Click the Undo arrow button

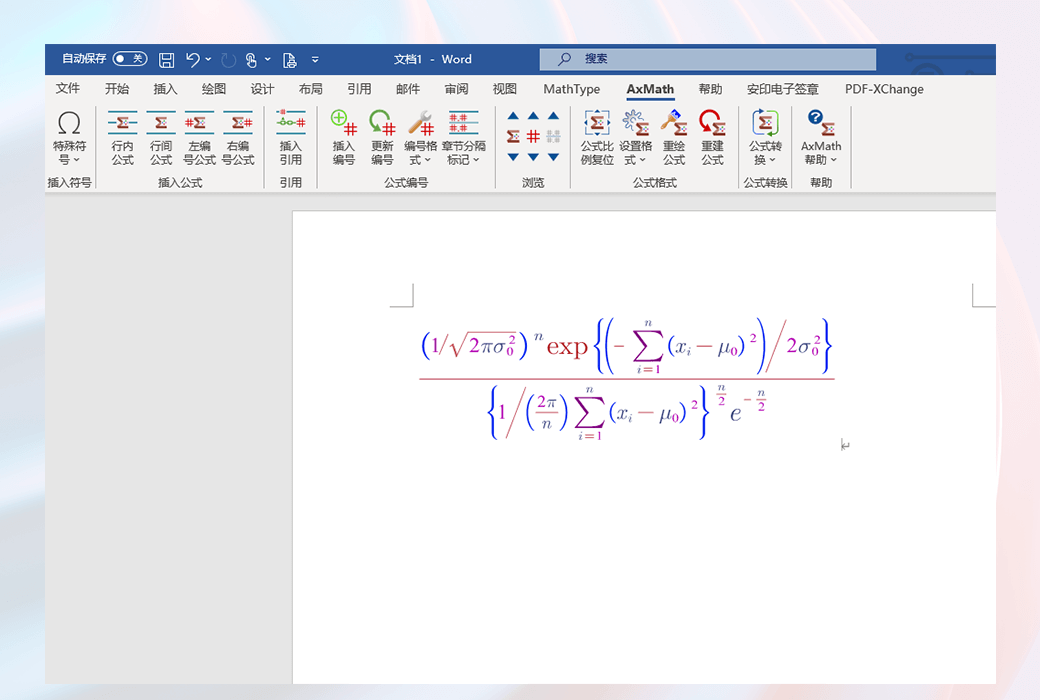click(193, 59)
